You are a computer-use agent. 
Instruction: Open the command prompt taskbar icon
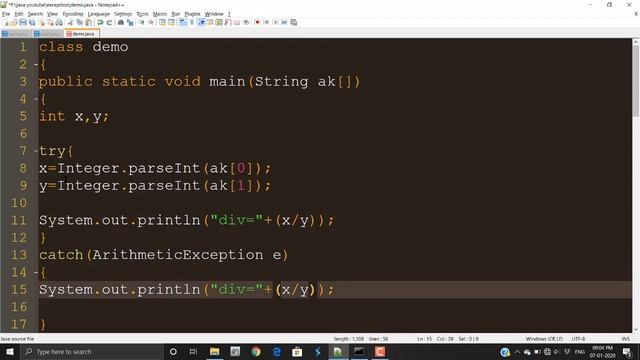pyautogui.click(x=359, y=351)
